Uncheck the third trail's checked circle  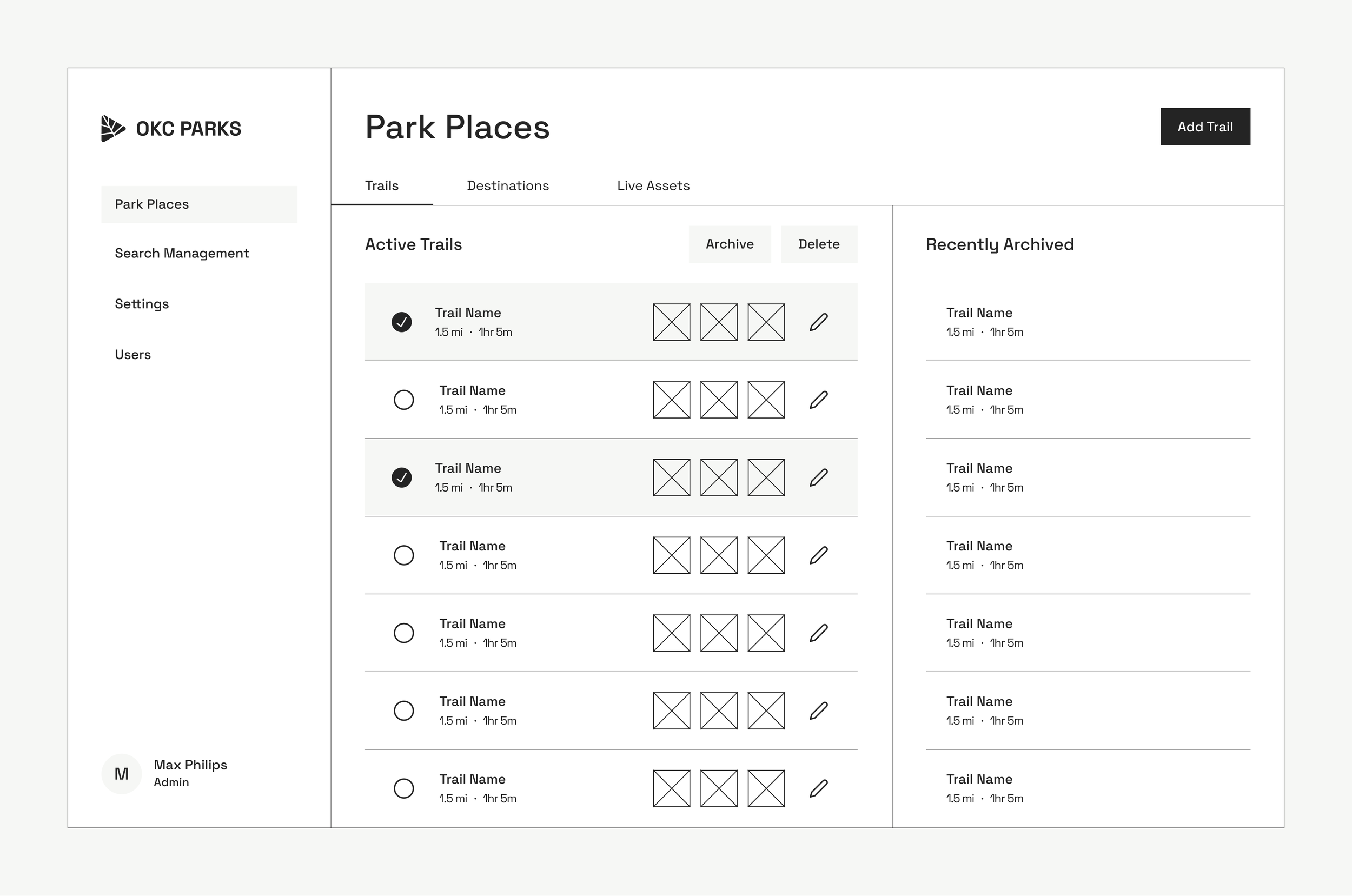click(402, 477)
